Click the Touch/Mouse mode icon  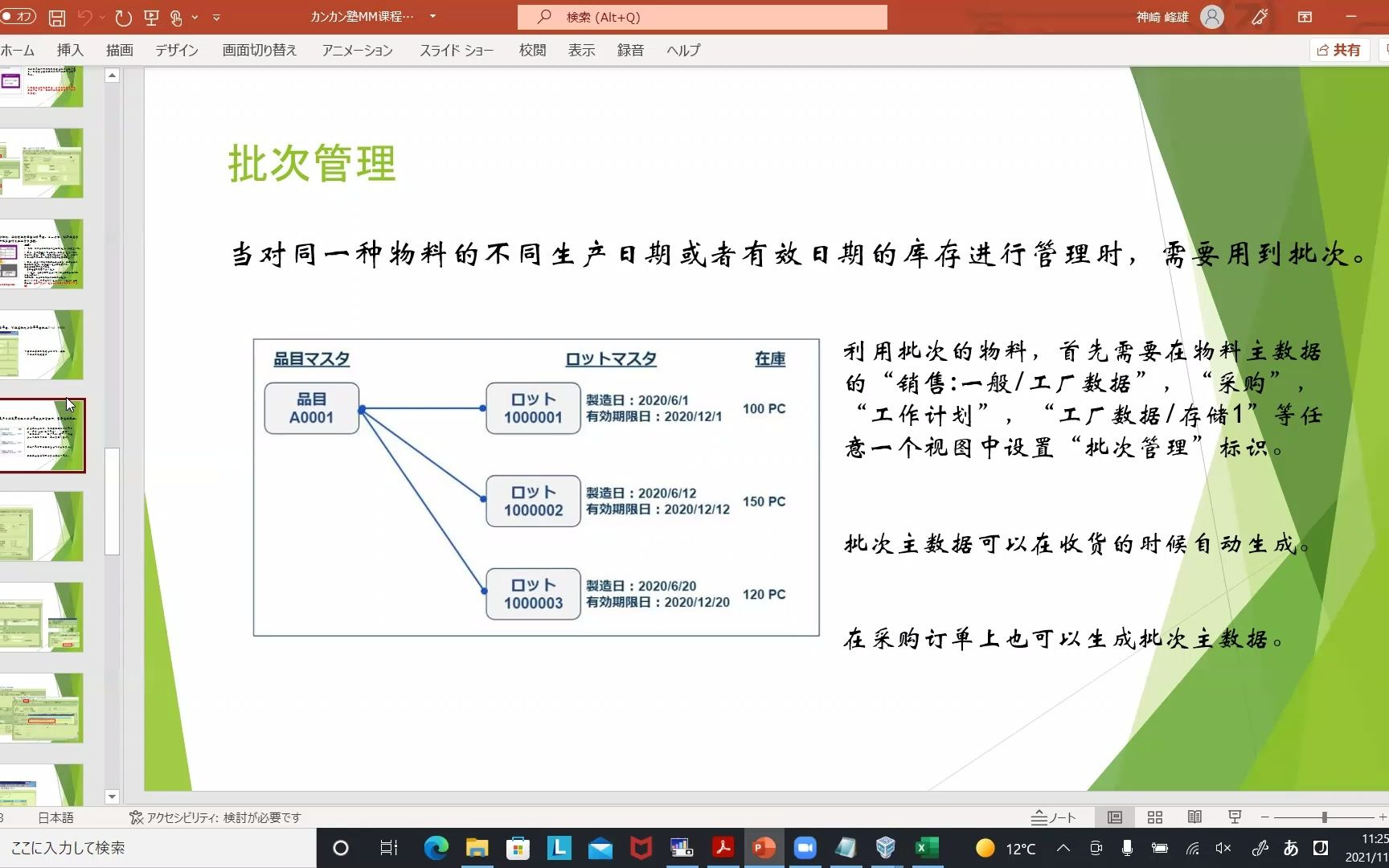[x=176, y=17]
